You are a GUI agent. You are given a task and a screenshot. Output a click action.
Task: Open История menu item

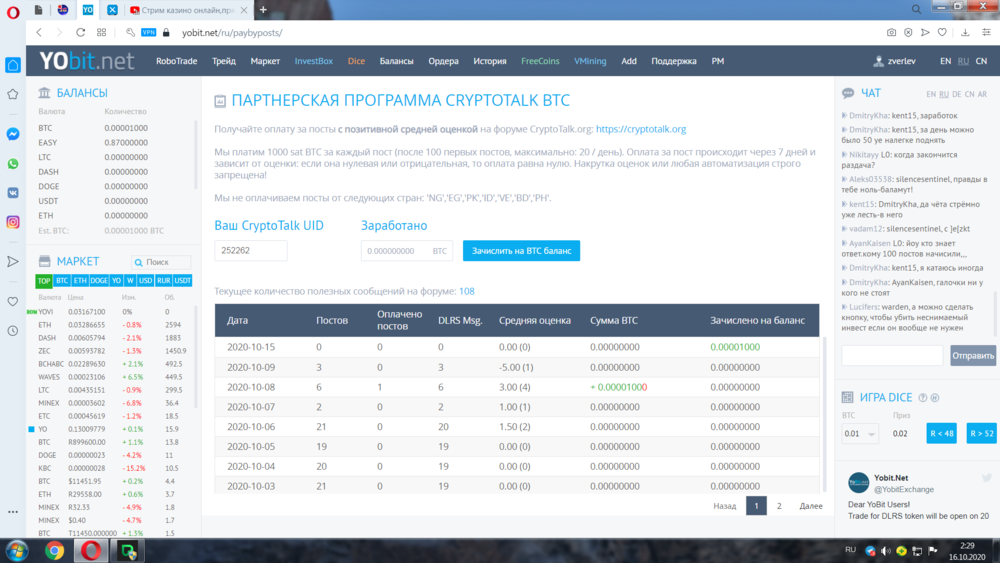click(490, 61)
